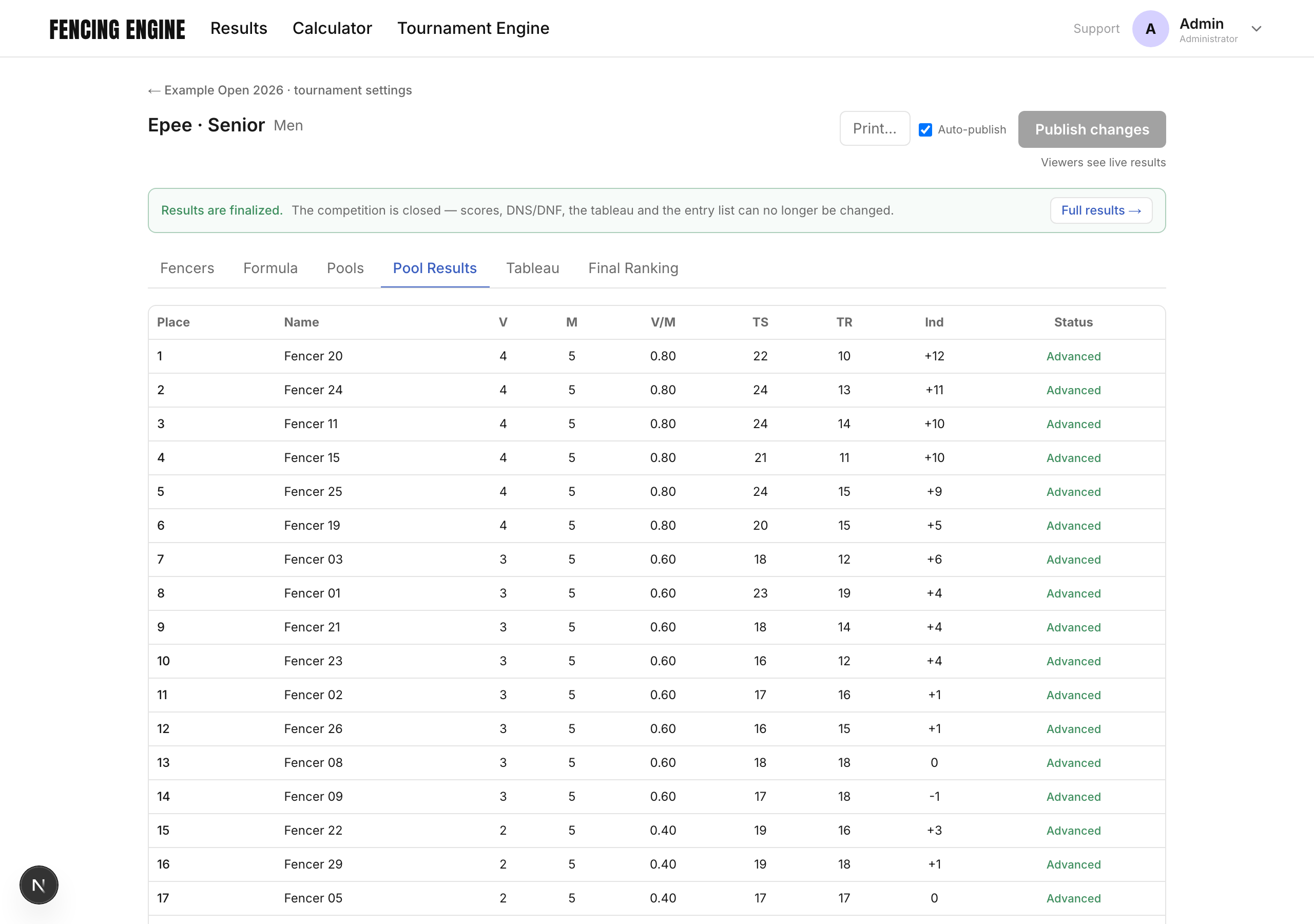Image resolution: width=1314 pixels, height=924 pixels.
Task: Click the Place column header
Action: tap(173, 322)
